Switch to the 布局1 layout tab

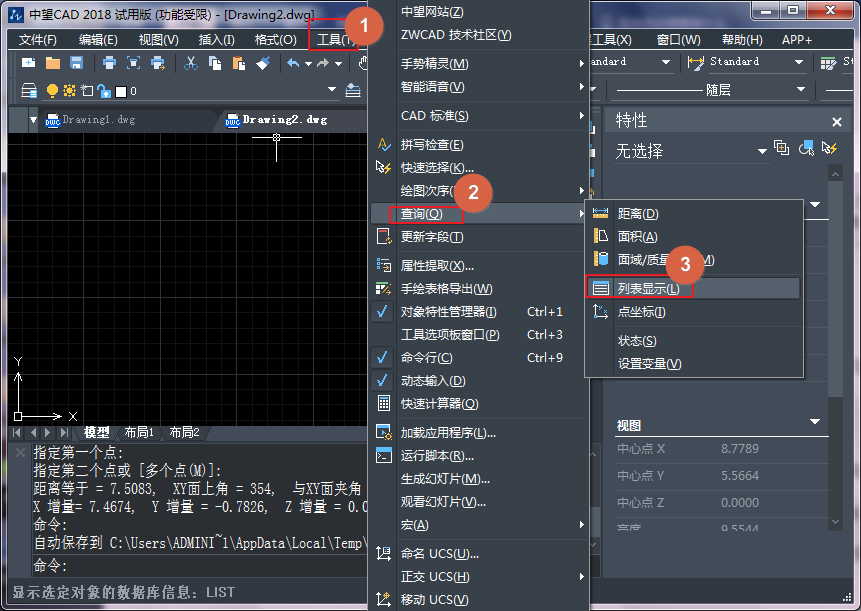139,433
